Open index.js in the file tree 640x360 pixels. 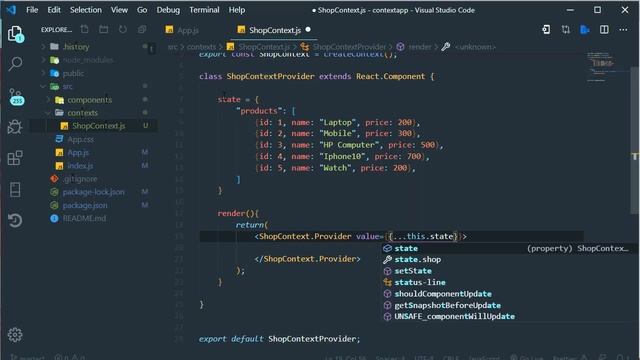(x=80, y=166)
